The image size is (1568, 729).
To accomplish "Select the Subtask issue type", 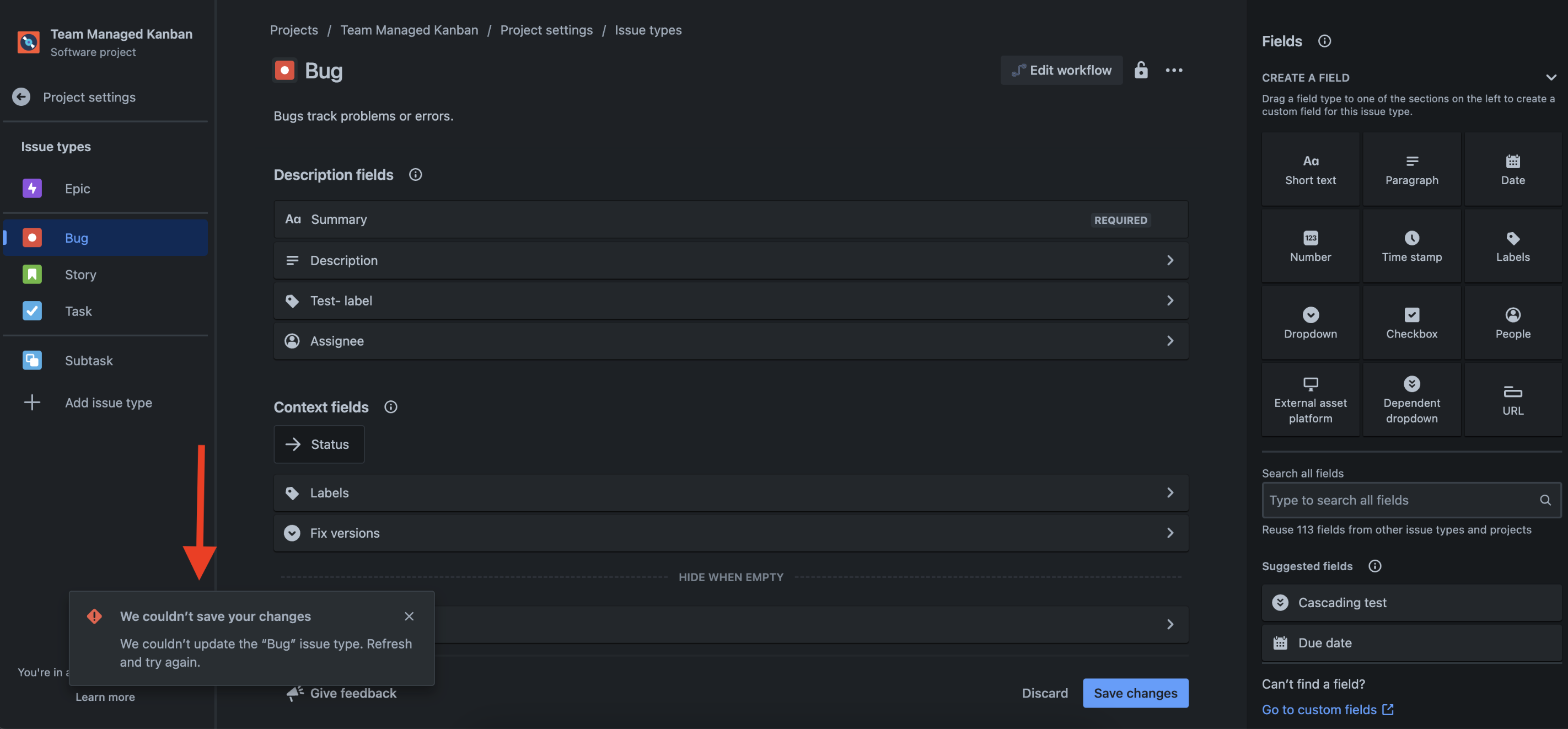I will [105, 361].
